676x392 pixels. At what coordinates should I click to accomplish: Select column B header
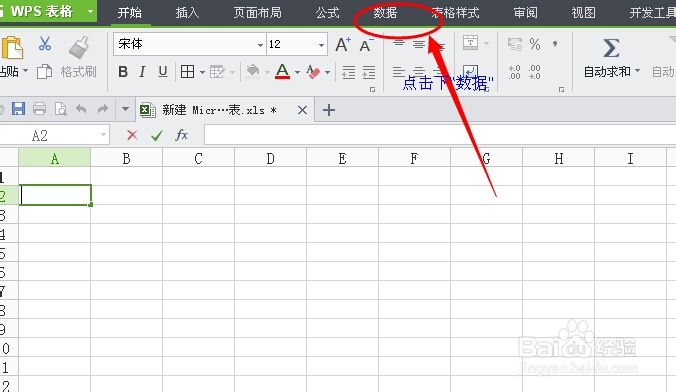[126, 159]
